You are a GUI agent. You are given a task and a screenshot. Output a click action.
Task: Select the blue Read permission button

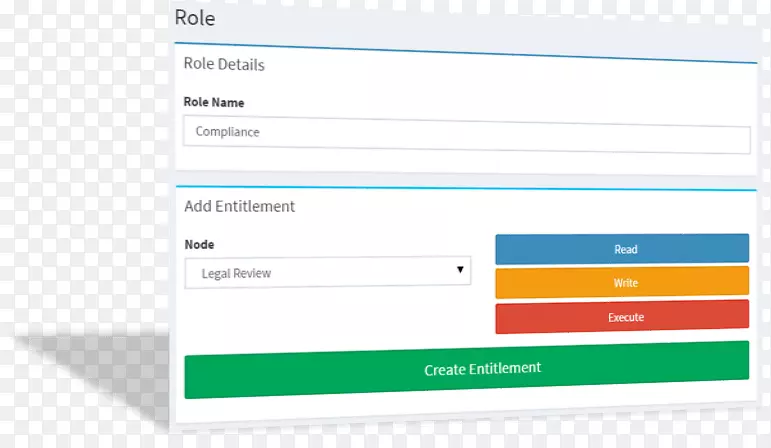[622, 249]
